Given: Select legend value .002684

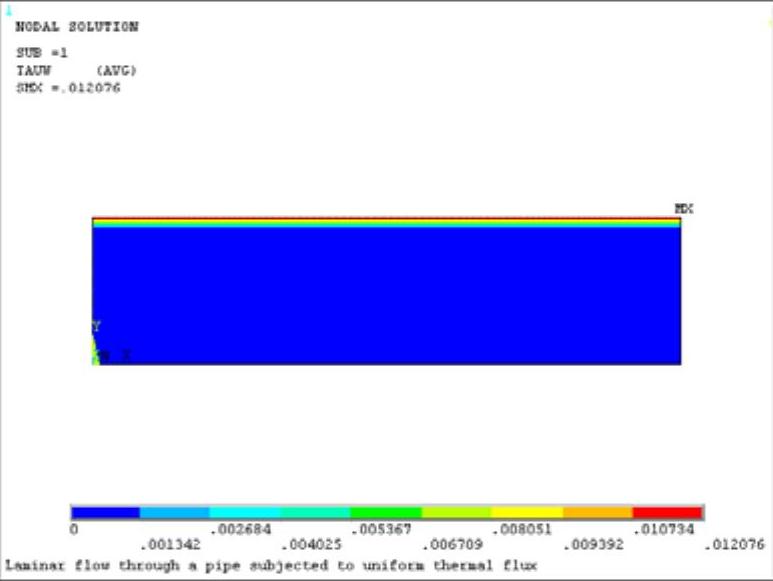Looking at the screenshot, I should (x=241, y=530).
